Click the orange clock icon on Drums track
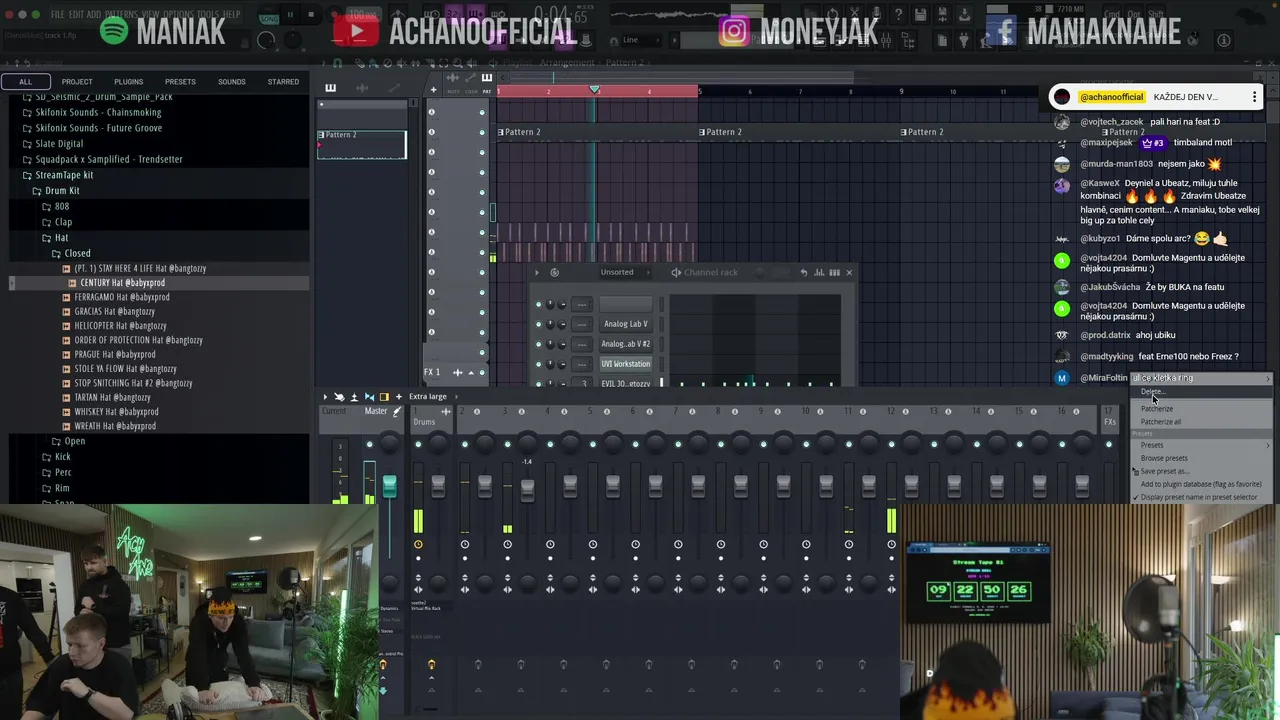Viewport: 1280px width, 720px height. pos(418,545)
